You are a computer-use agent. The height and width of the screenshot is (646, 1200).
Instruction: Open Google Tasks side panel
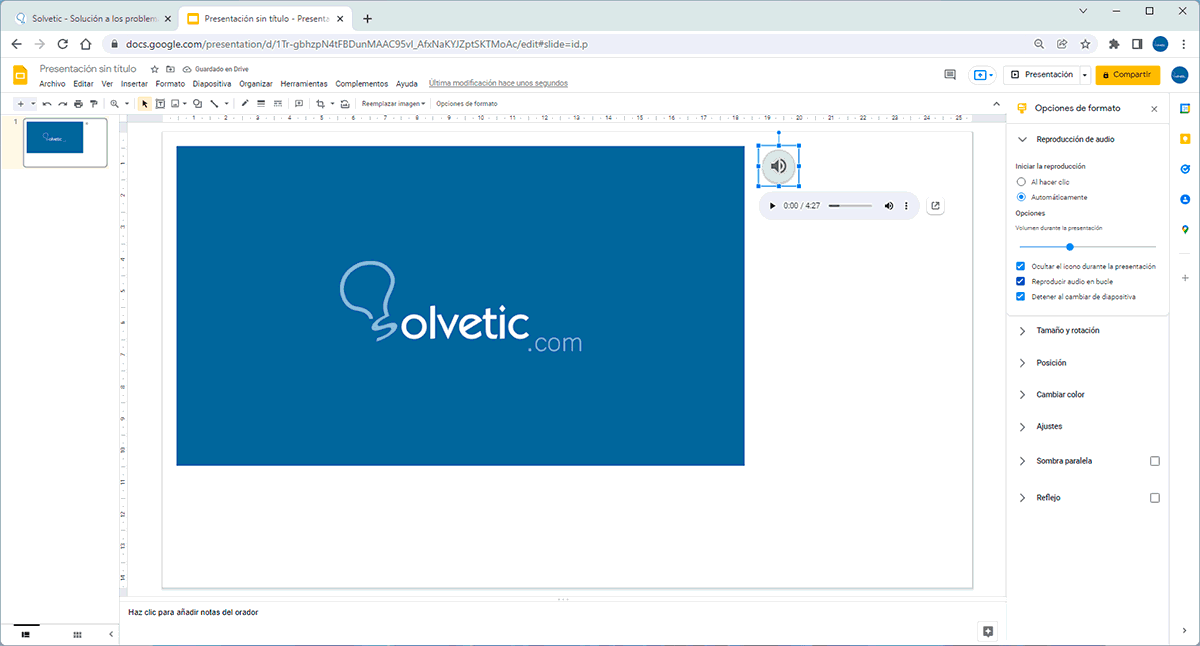coord(1185,169)
